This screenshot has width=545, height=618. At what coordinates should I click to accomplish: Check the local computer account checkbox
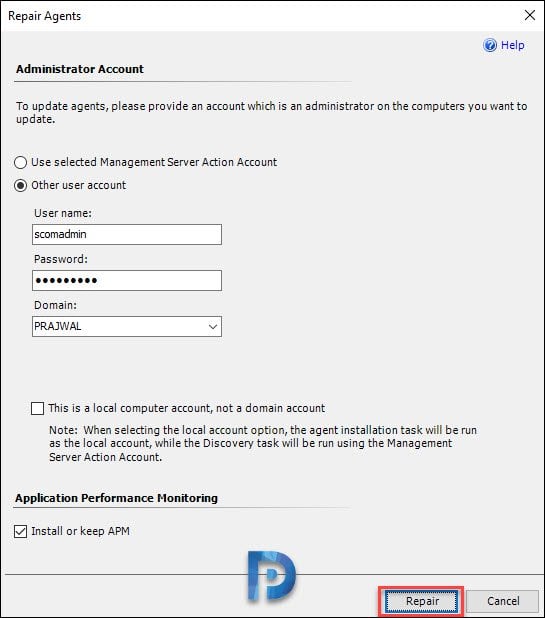[37, 408]
